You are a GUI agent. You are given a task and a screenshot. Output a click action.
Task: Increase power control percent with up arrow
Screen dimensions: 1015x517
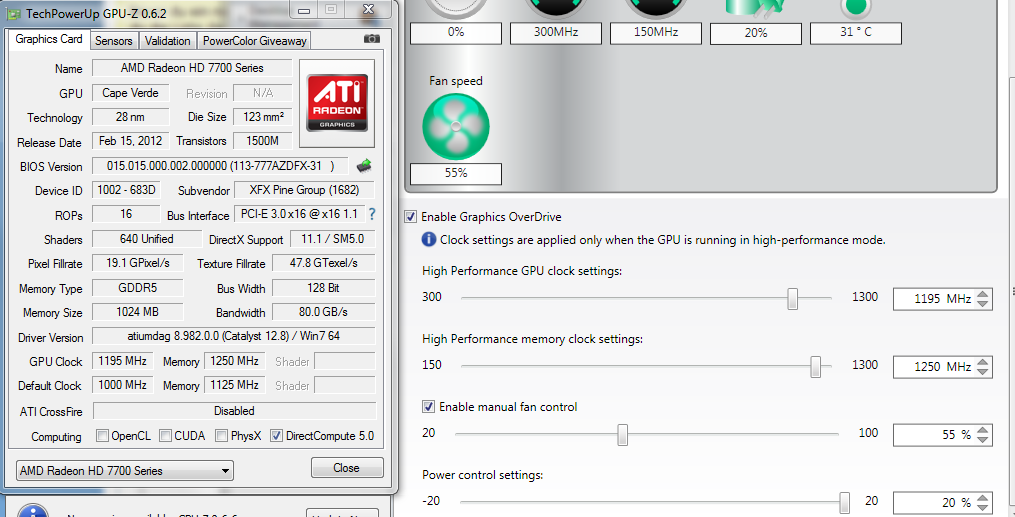983,498
